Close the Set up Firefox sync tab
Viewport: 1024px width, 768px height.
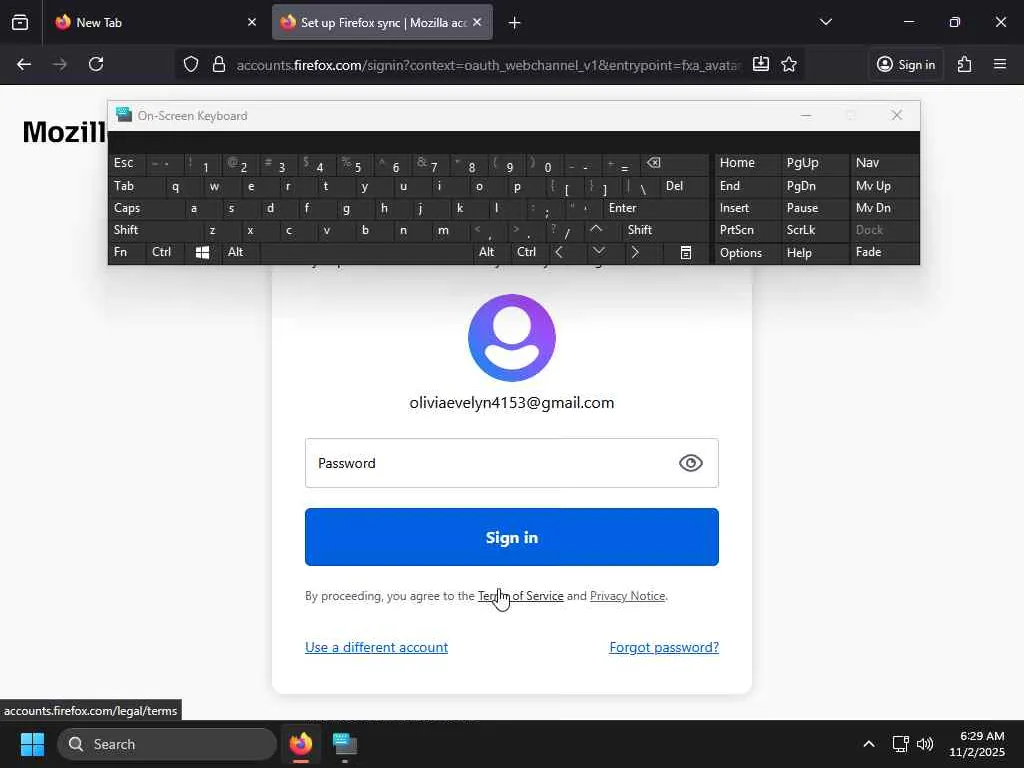coord(477,22)
